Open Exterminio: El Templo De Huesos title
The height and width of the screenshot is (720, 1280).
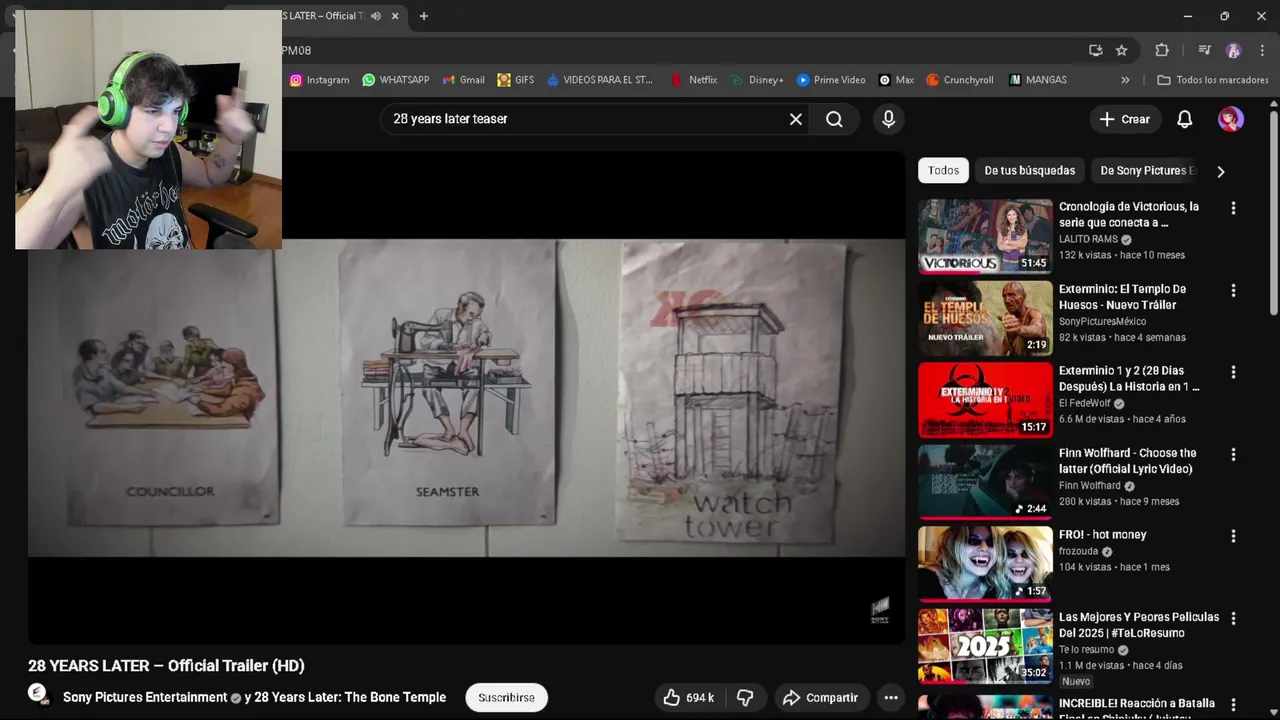point(1122,296)
